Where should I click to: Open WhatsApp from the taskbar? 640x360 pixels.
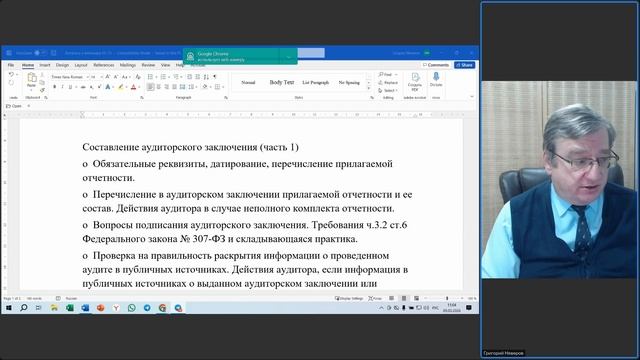[131, 308]
